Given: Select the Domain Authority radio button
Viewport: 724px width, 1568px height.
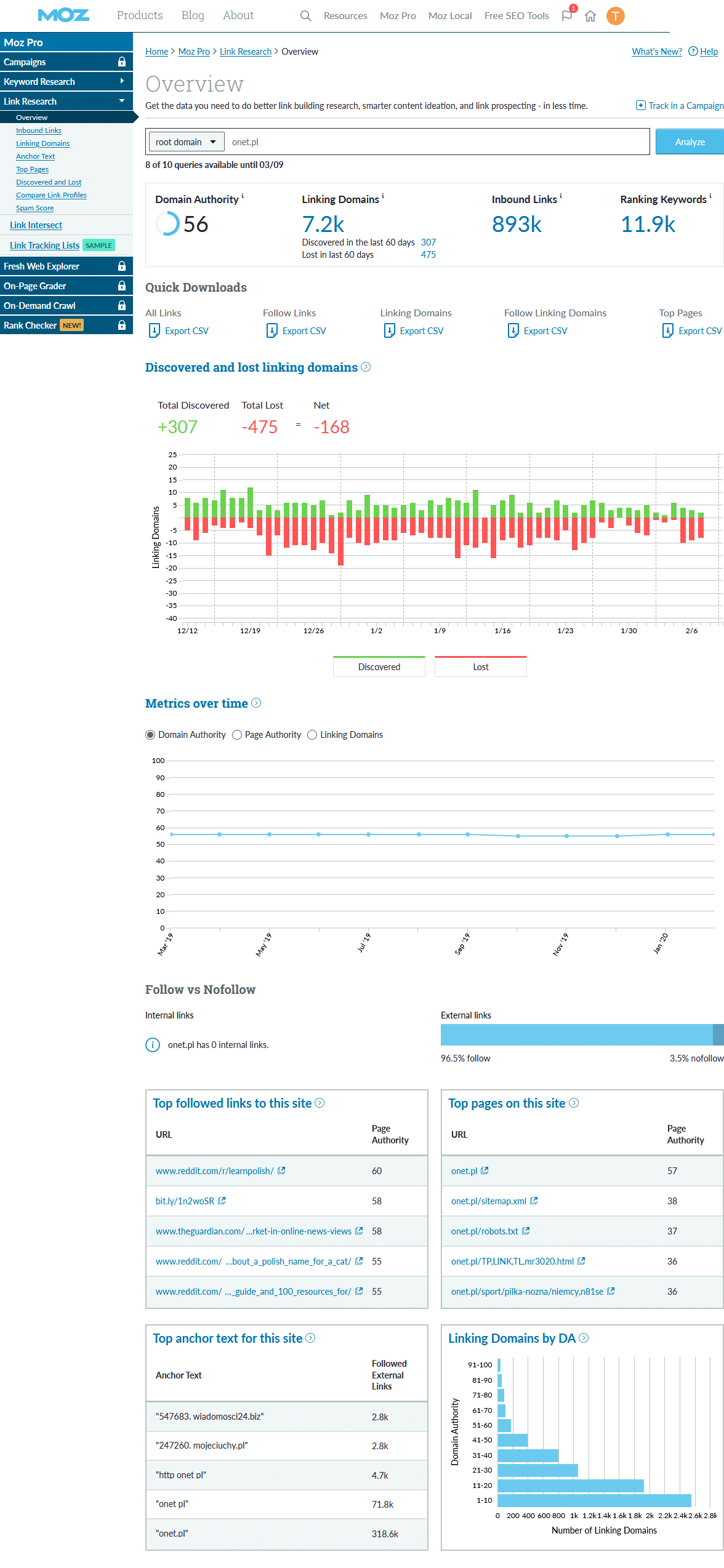Looking at the screenshot, I should coord(150,735).
